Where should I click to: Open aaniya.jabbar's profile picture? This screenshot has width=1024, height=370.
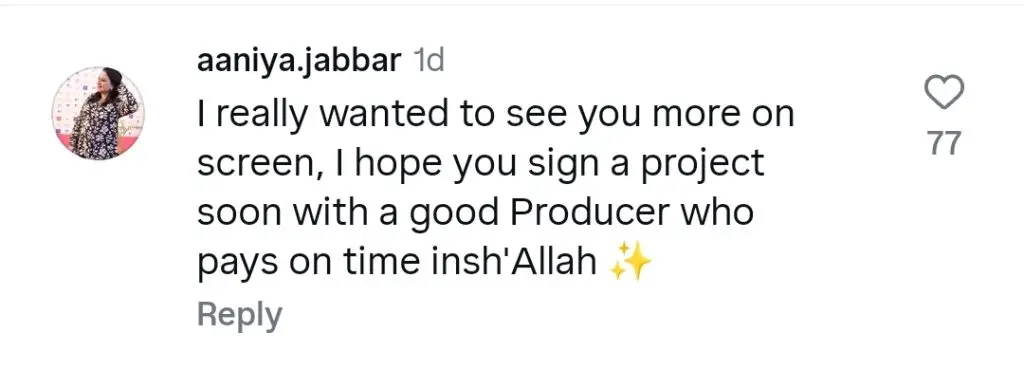(x=98, y=113)
